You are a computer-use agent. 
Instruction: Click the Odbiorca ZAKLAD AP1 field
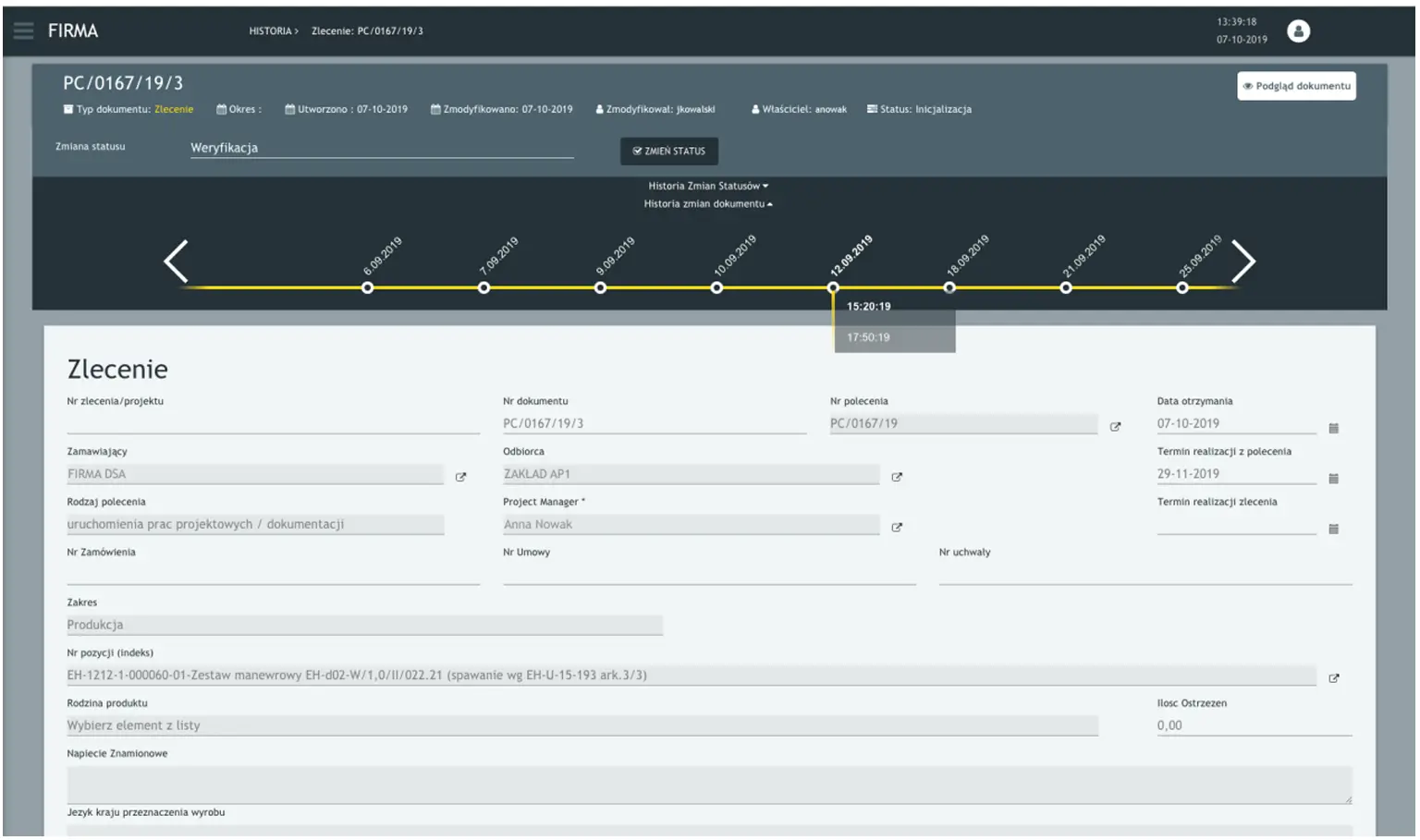pyautogui.click(x=692, y=473)
